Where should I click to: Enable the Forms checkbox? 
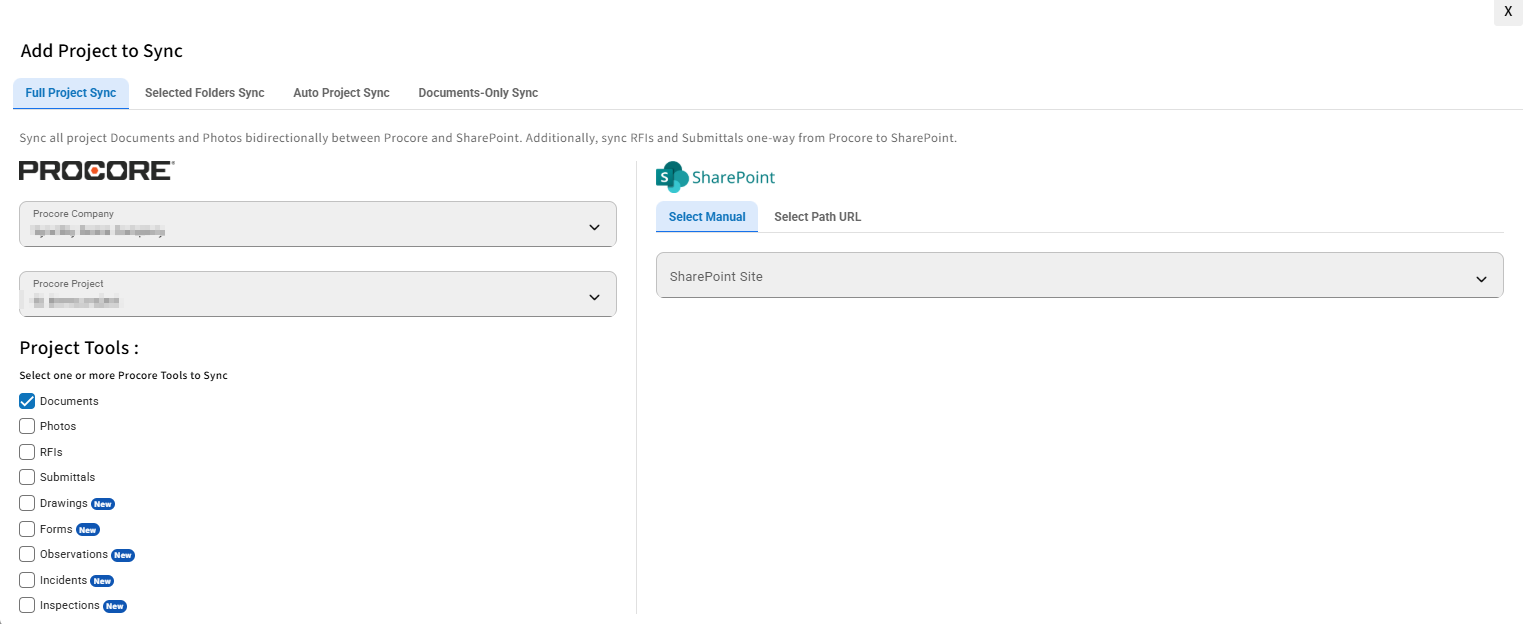coord(27,529)
